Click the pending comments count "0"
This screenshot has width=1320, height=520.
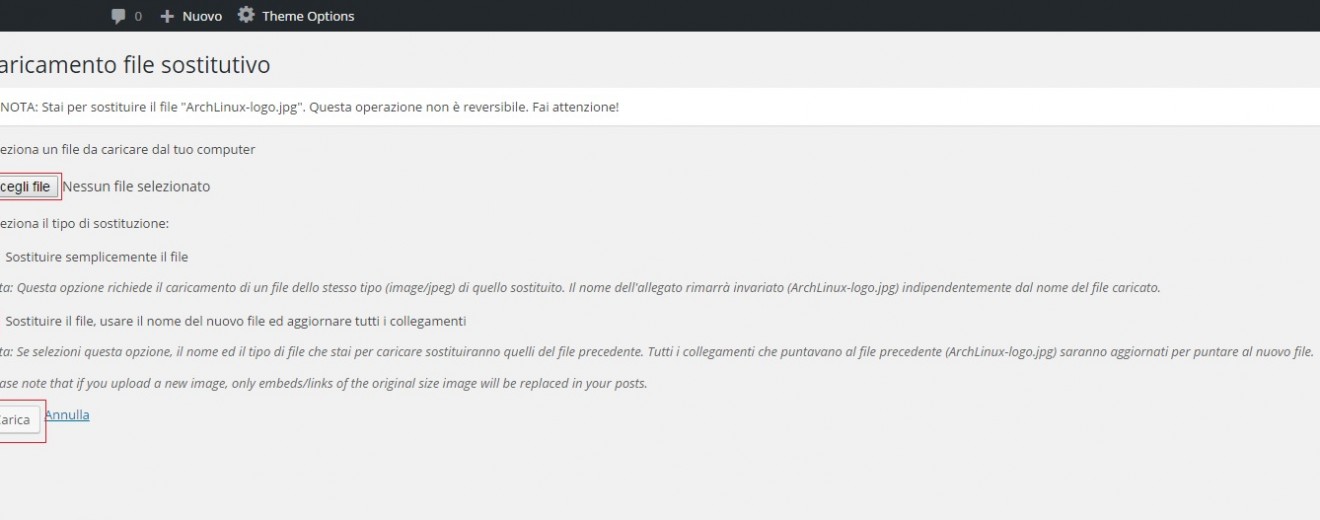(138, 16)
